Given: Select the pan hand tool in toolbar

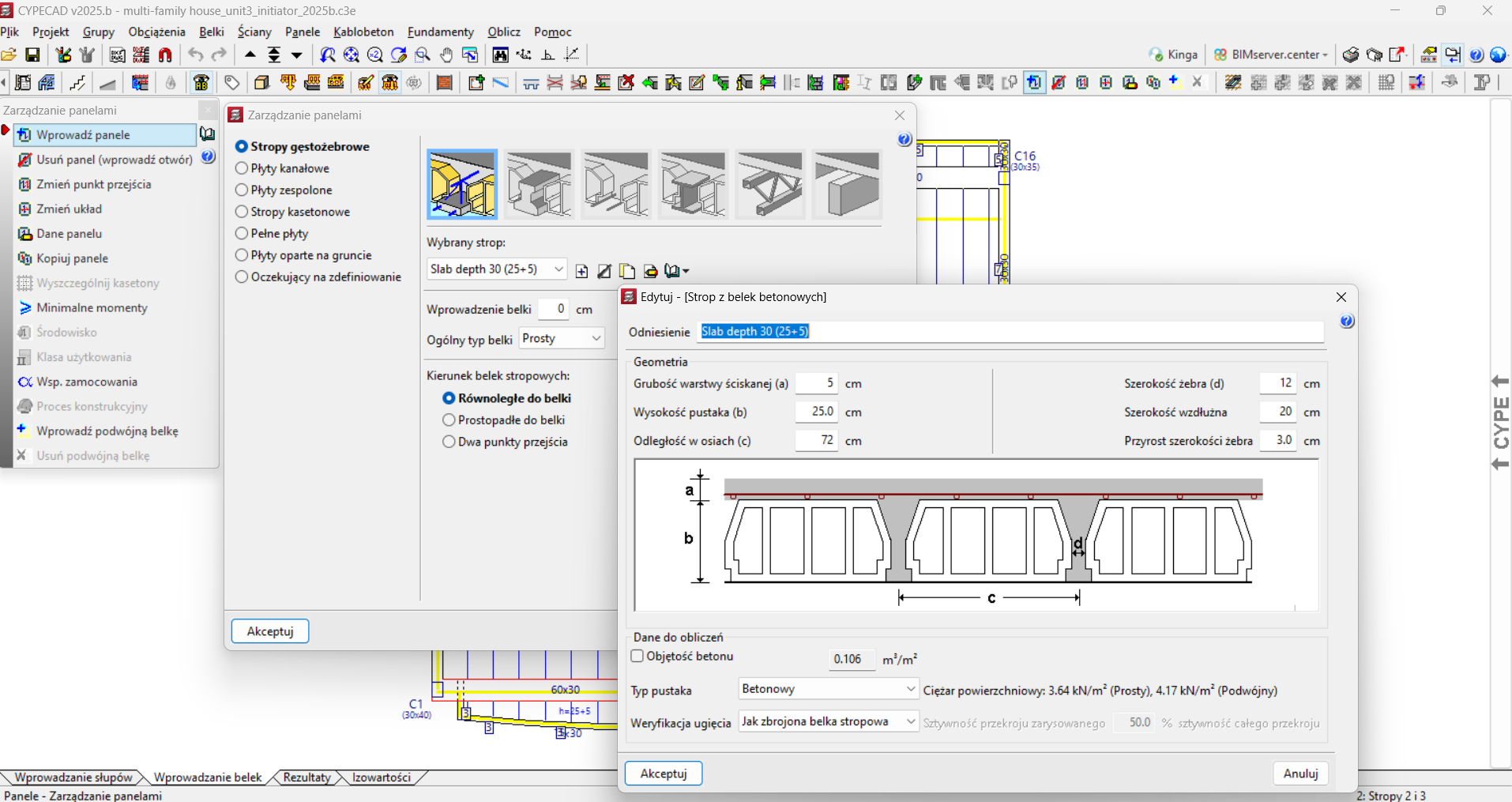Looking at the screenshot, I should tap(446, 55).
